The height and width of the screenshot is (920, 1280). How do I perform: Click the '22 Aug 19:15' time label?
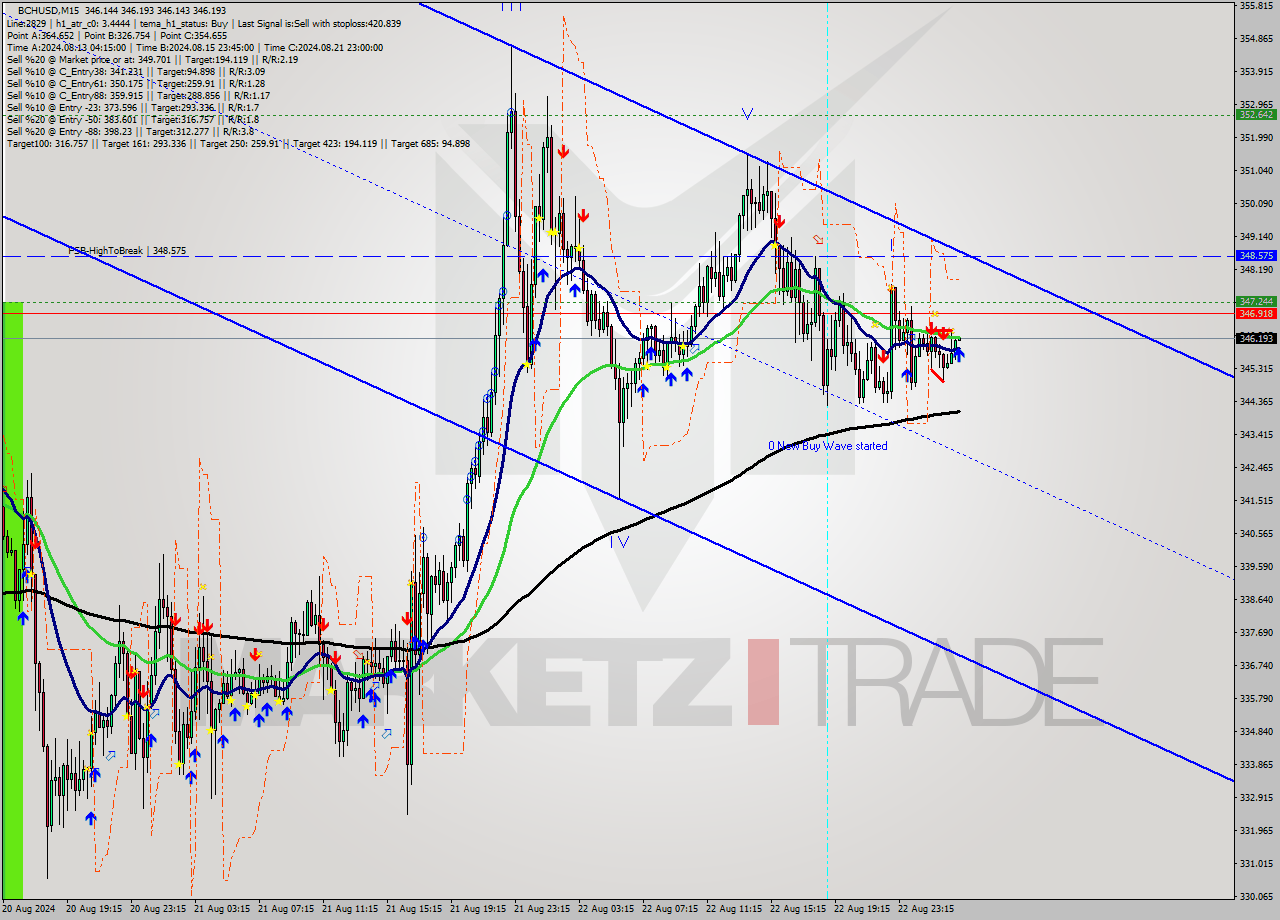[862, 909]
